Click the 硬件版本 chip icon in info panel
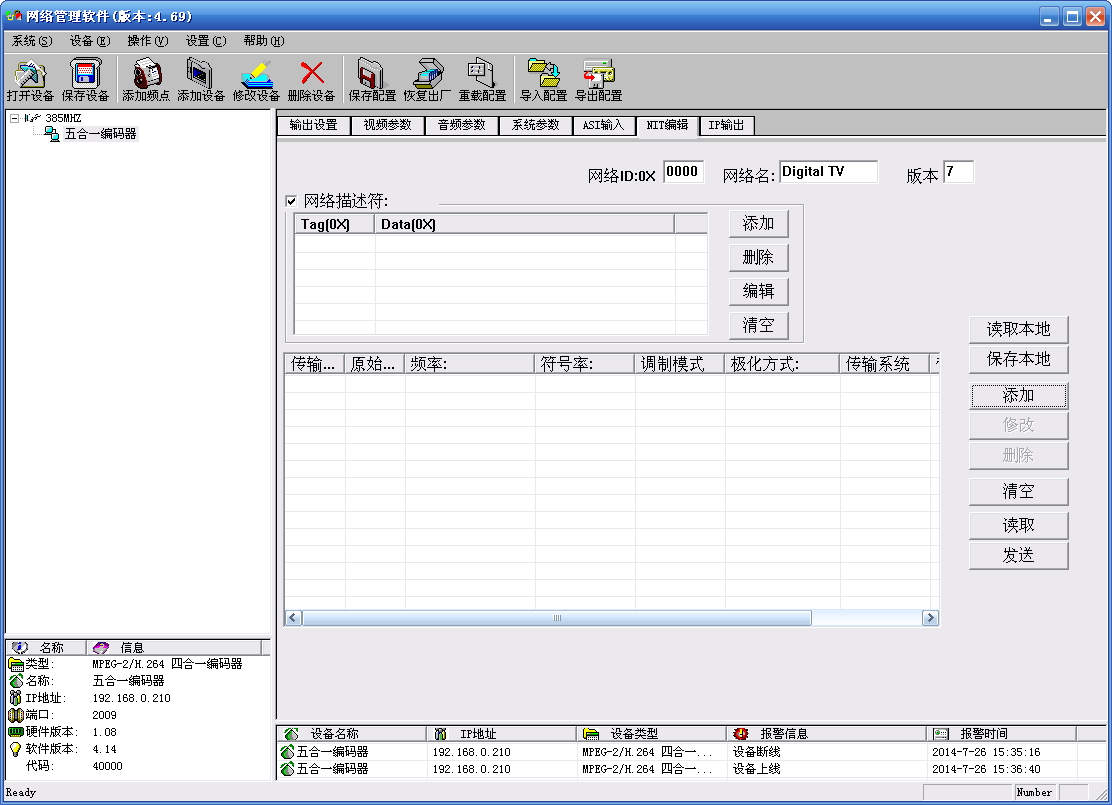Viewport: 1112px width, 805px height. [x=16, y=732]
